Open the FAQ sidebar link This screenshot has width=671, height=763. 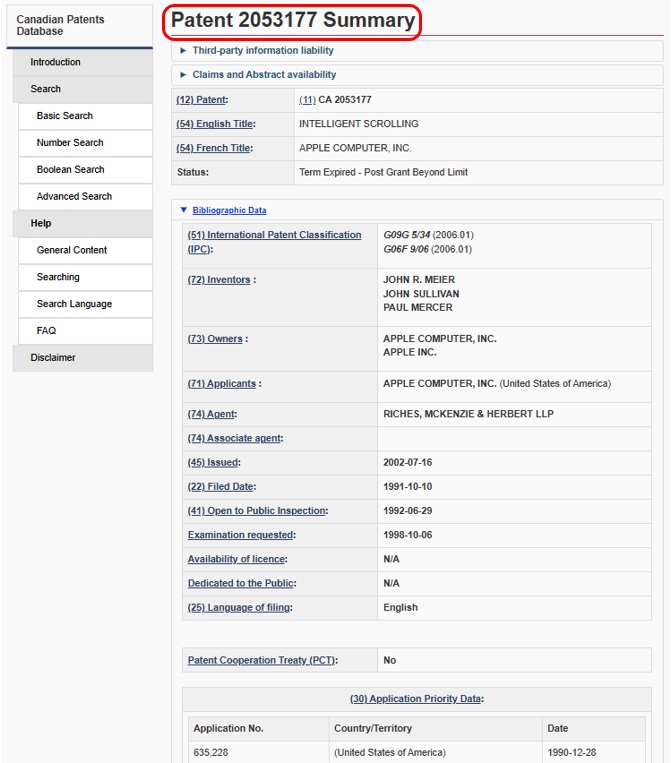pos(46,331)
